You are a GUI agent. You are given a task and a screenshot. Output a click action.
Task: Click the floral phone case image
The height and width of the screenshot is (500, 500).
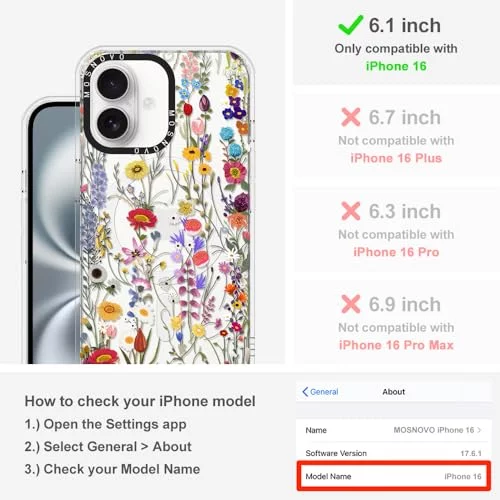coord(166,205)
